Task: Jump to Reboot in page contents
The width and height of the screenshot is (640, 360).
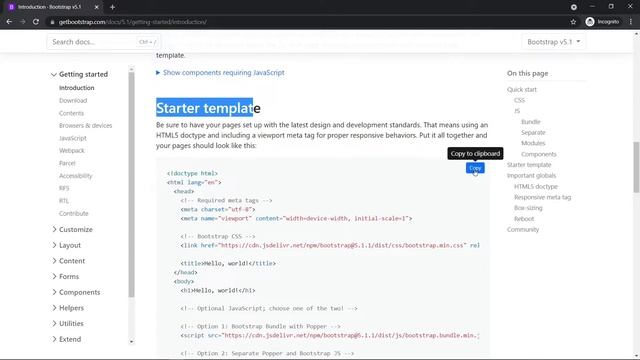Action: [524, 219]
